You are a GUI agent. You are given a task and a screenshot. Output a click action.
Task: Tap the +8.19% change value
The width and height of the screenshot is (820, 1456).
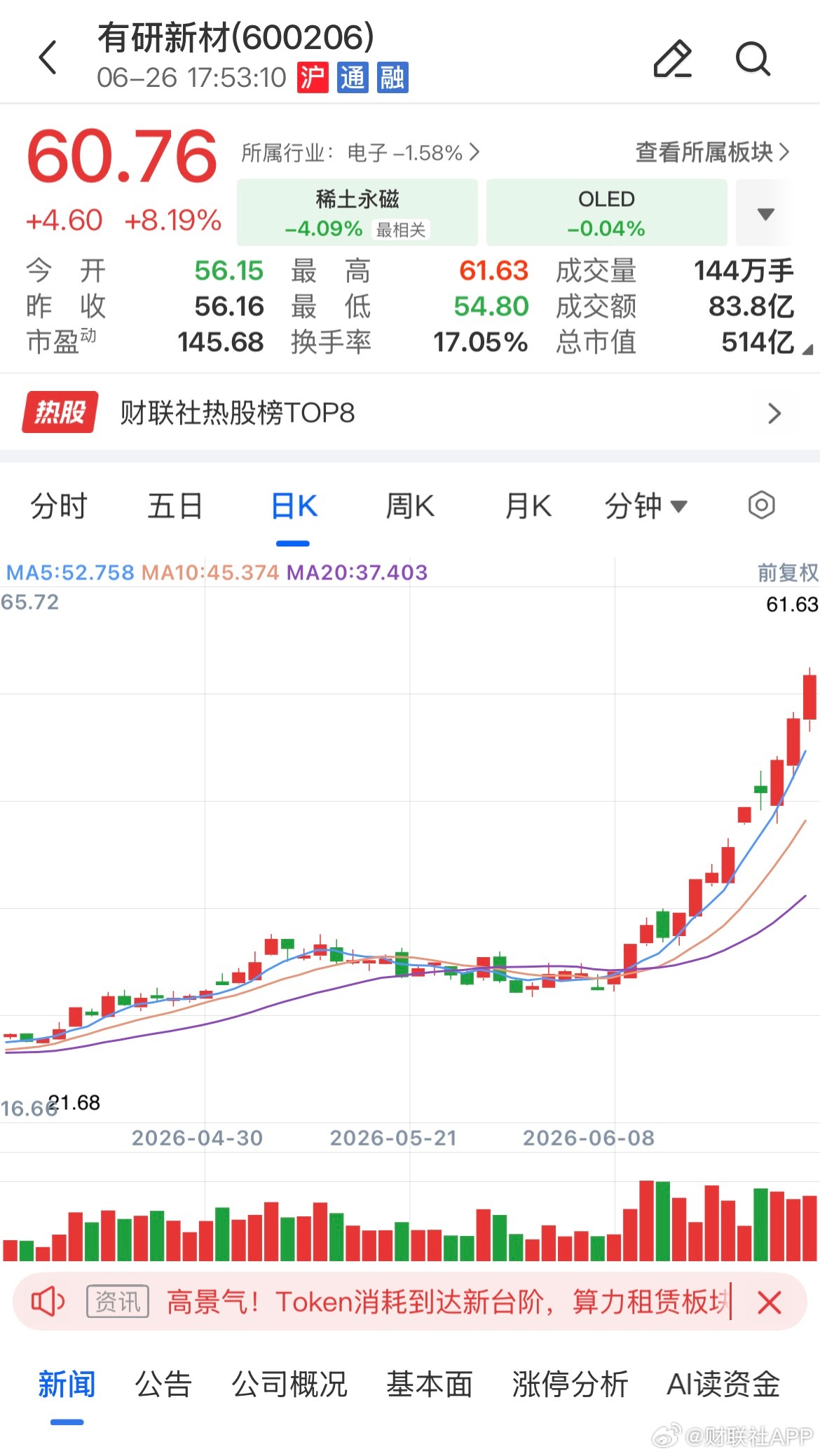172,220
